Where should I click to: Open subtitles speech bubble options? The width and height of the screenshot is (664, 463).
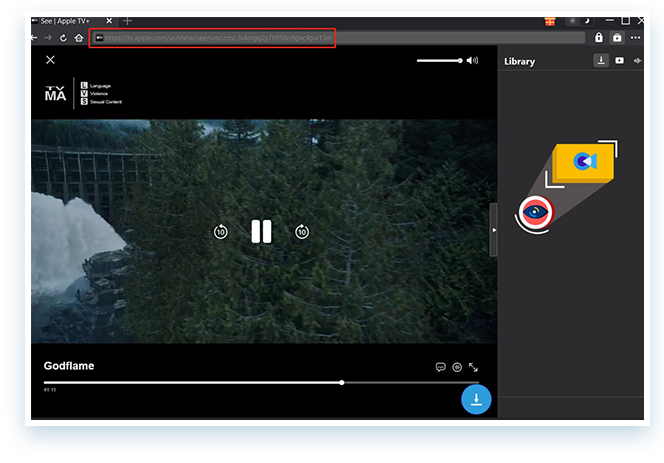(x=440, y=367)
